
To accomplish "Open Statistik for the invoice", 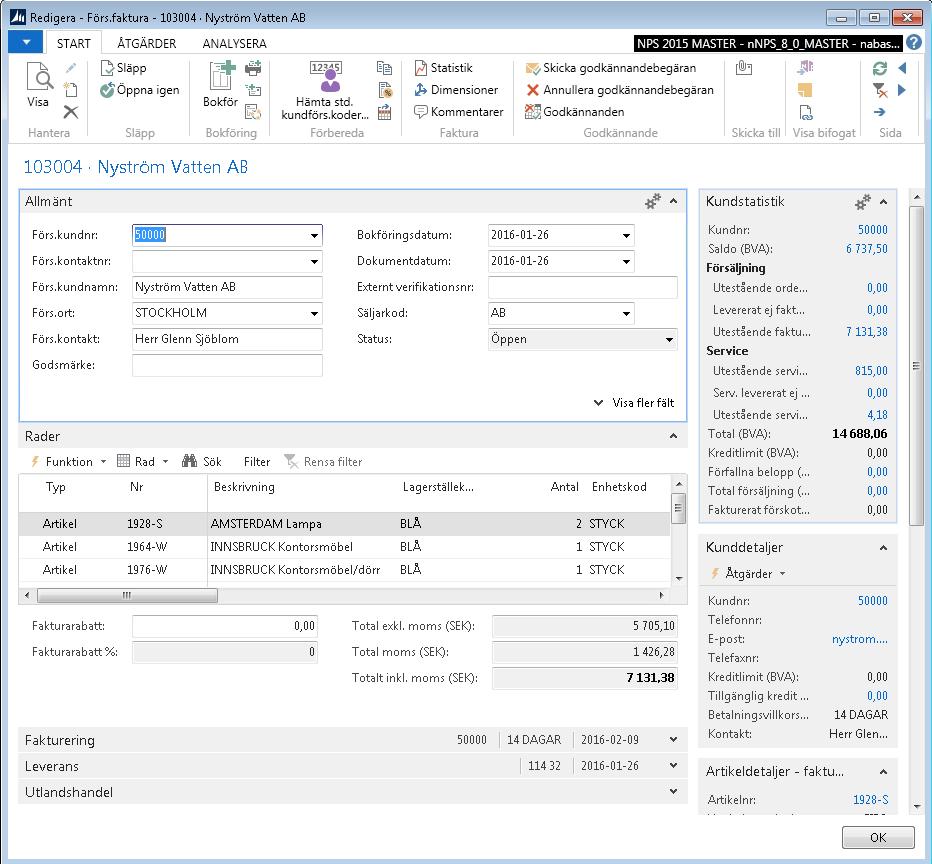I will tap(443, 68).
